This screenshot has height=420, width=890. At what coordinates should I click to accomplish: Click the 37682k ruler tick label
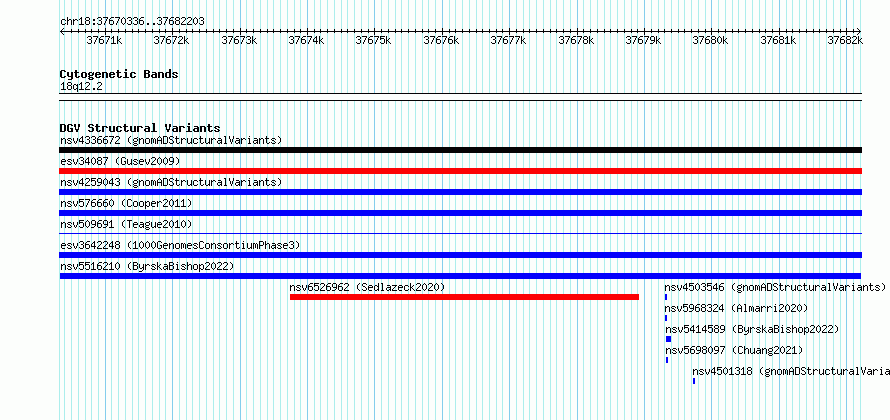pos(845,40)
